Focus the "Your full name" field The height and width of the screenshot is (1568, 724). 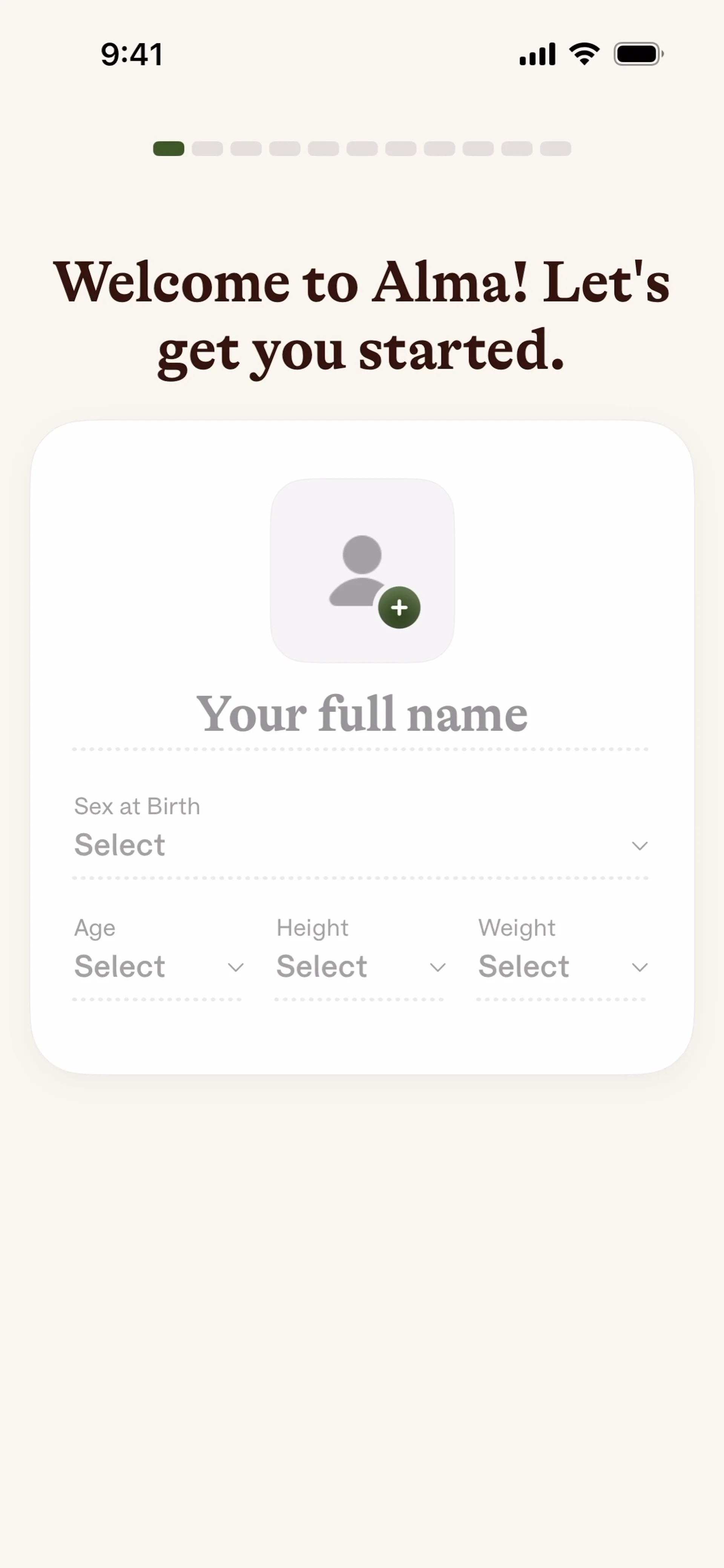(x=362, y=714)
